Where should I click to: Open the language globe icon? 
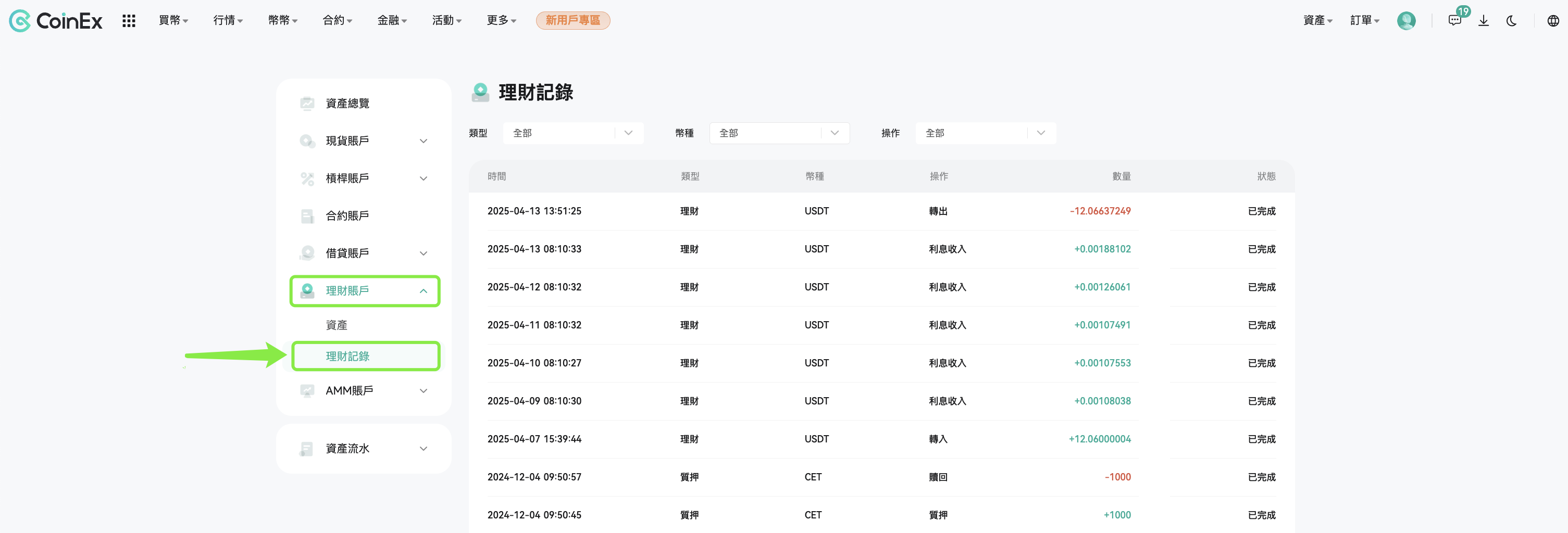click(1553, 21)
